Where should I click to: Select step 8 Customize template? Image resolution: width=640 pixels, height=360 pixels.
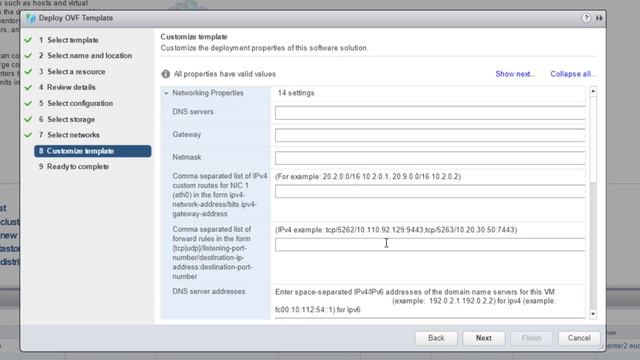(x=93, y=151)
